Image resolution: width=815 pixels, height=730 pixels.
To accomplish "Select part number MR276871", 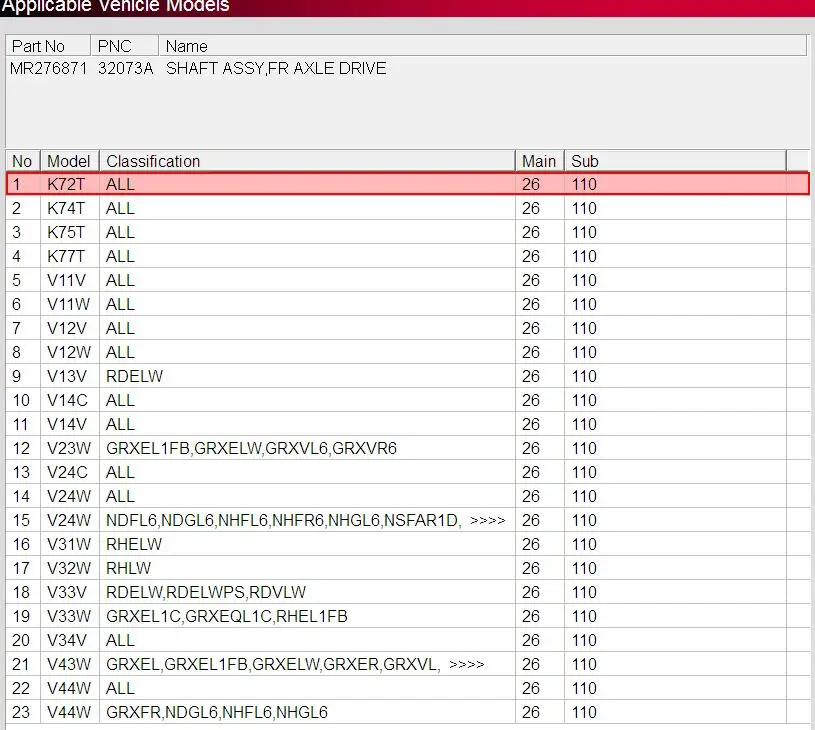I will (x=48, y=68).
